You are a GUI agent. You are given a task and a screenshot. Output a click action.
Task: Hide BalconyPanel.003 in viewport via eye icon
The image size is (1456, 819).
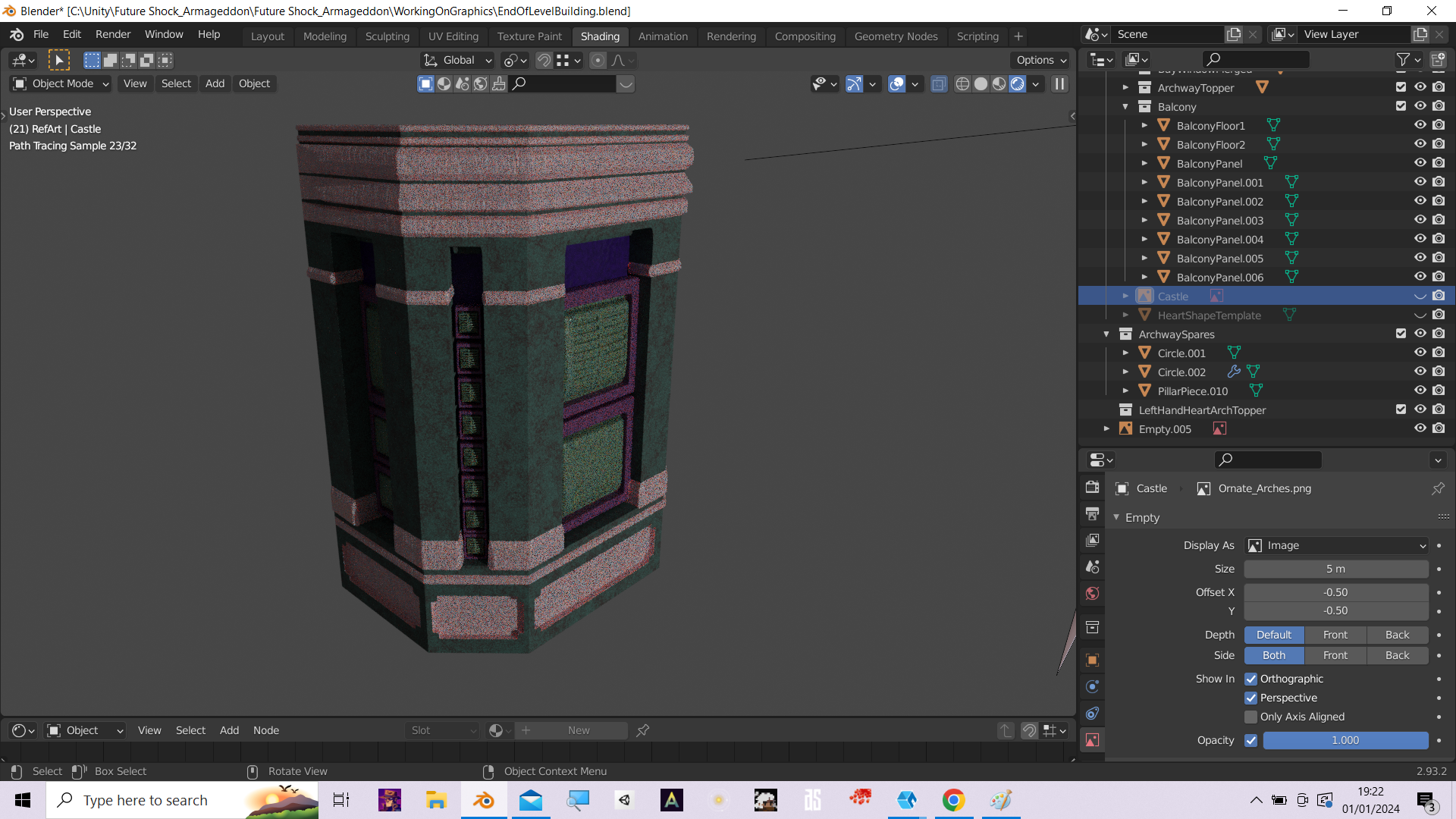(x=1420, y=220)
